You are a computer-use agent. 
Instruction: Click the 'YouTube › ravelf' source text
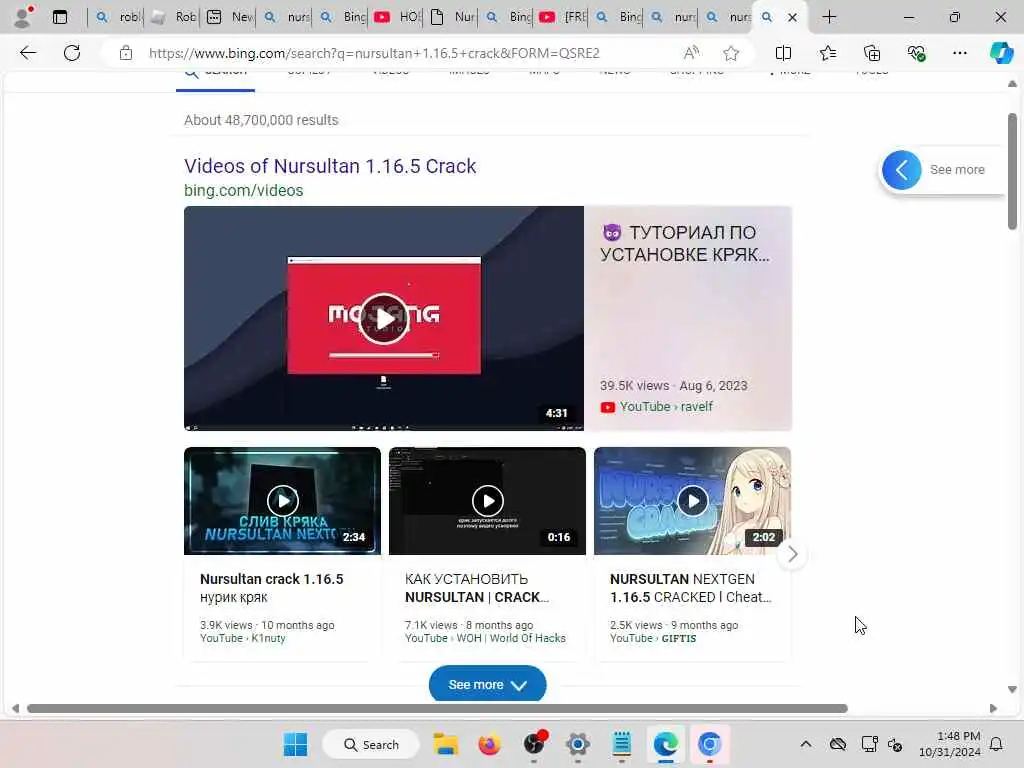pyautogui.click(x=665, y=406)
